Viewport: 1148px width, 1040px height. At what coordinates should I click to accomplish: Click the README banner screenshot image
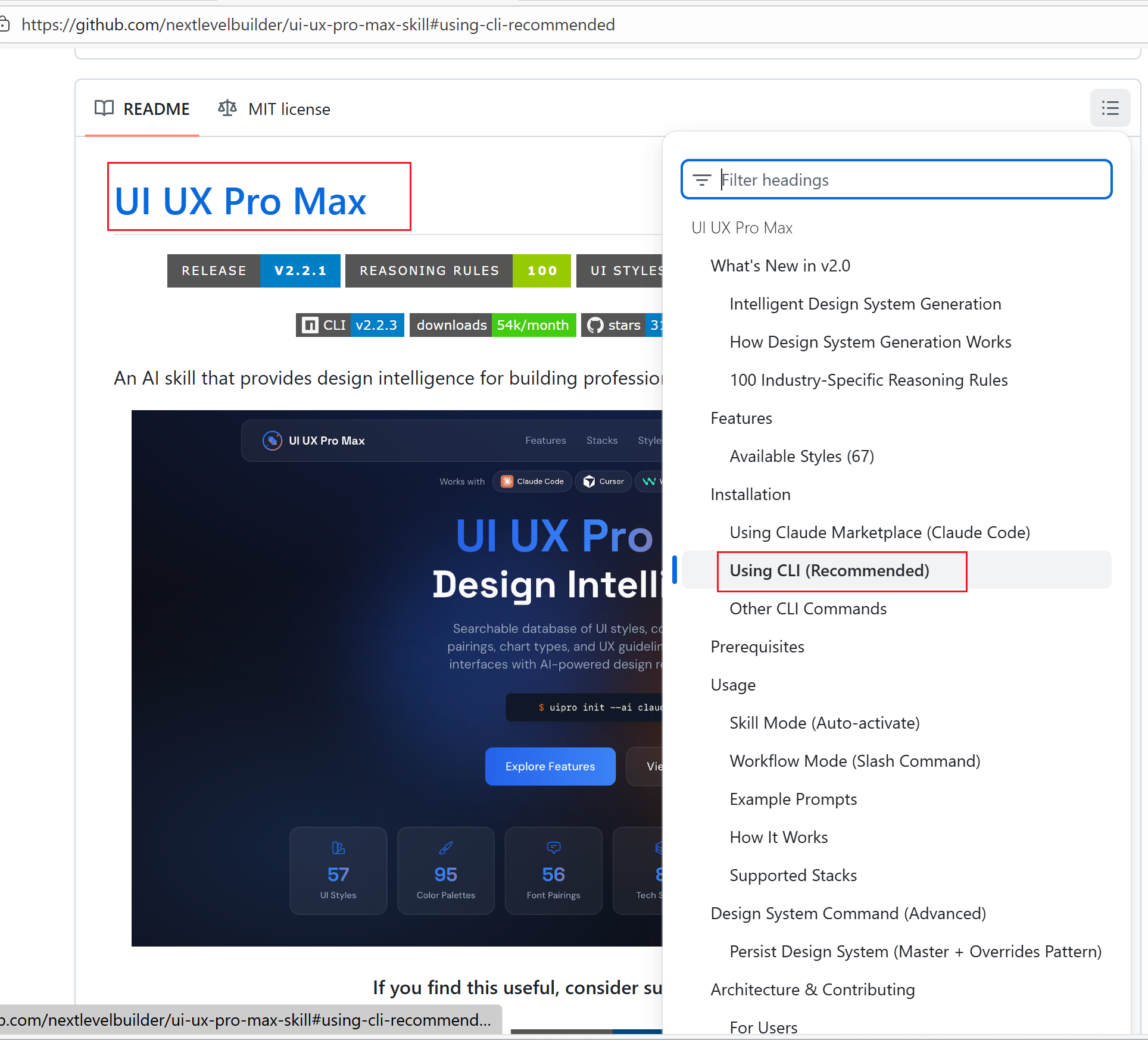point(397,678)
